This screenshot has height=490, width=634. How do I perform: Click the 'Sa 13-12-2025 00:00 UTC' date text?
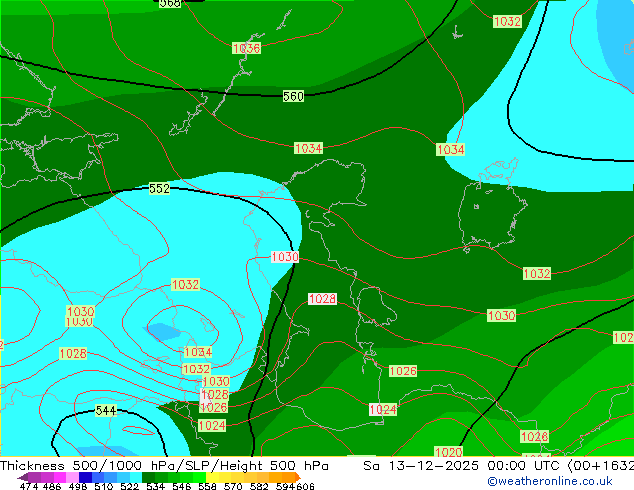(x=463, y=466)
